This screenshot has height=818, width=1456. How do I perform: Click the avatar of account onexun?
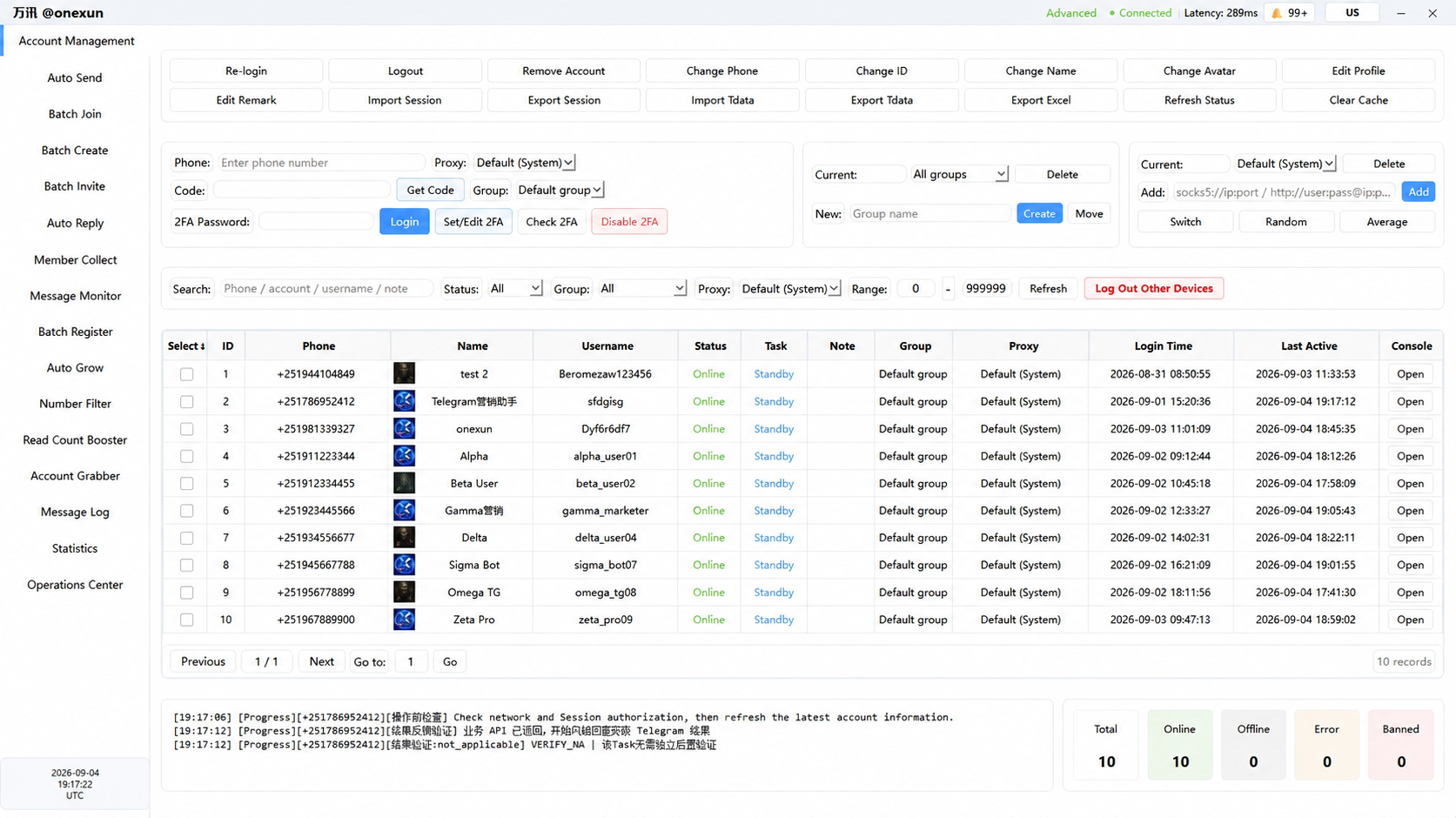point(404,429)
